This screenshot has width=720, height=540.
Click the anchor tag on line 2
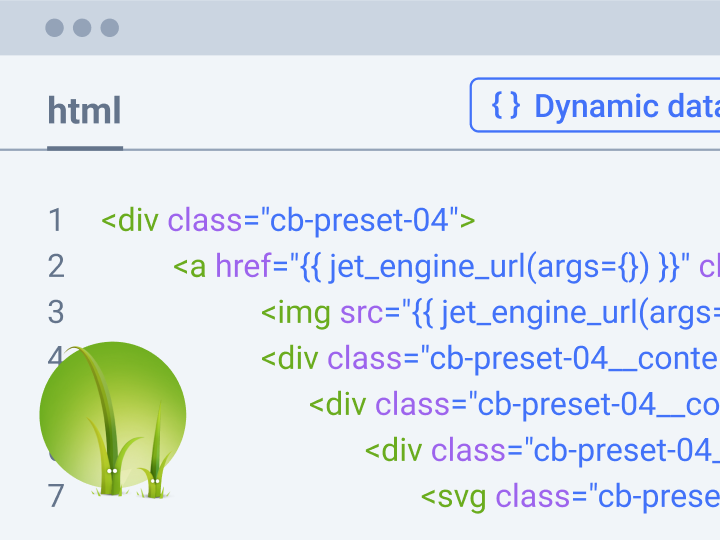click(x=190, y=267)
